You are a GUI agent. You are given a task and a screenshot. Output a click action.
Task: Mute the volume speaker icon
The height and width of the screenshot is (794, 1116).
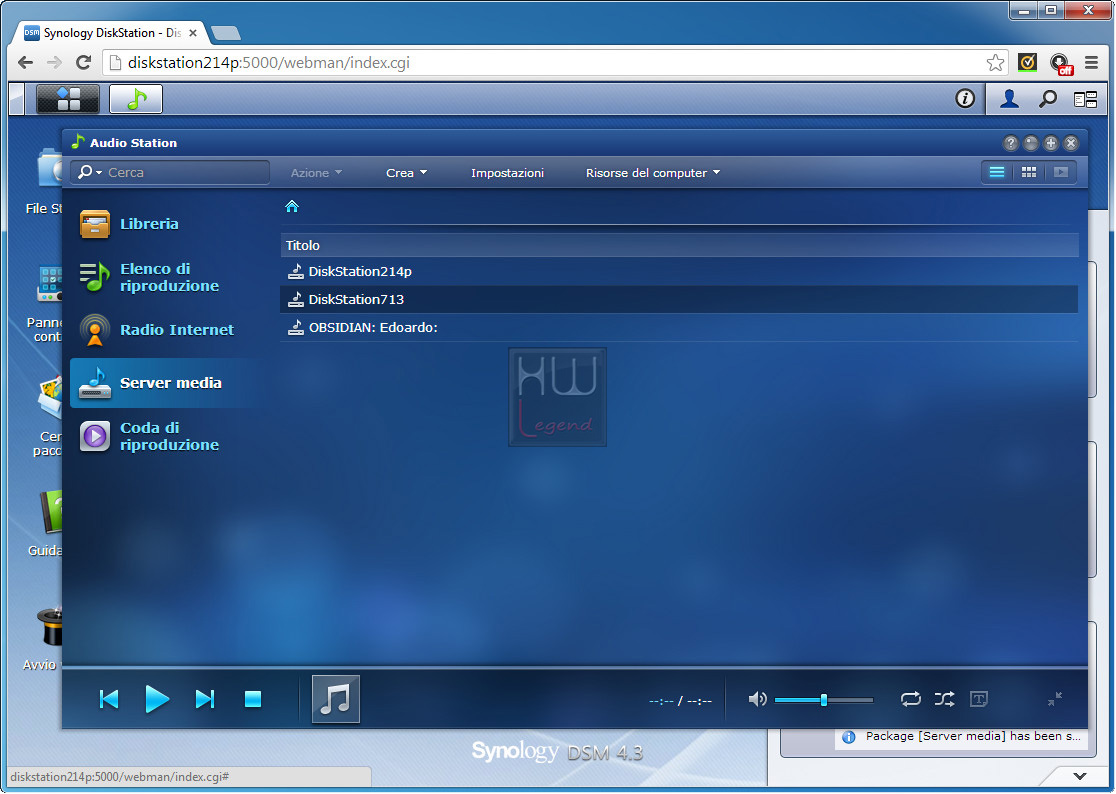[757, 699]
